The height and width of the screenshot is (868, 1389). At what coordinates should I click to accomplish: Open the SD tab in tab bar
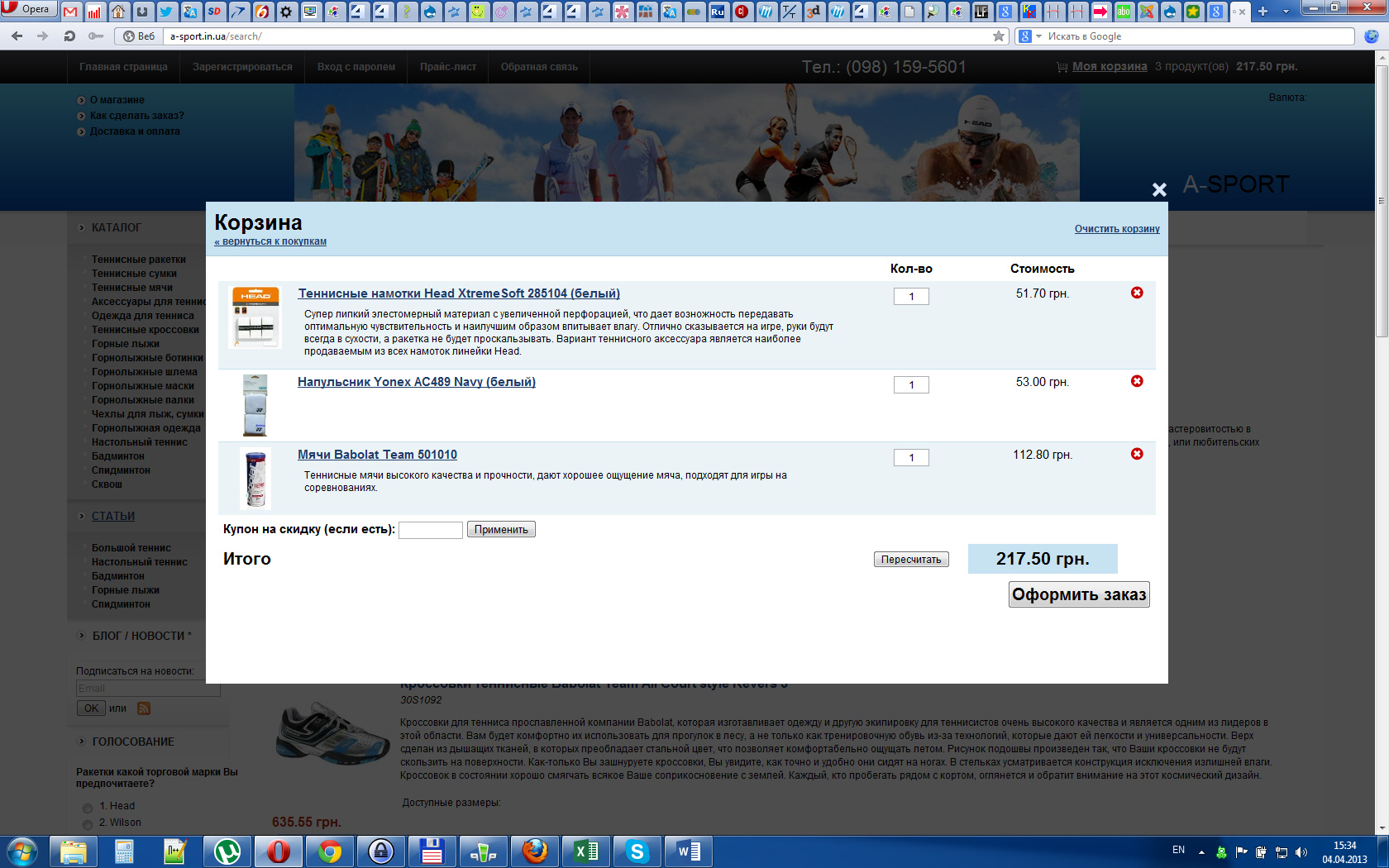click(x=214, y=12)
